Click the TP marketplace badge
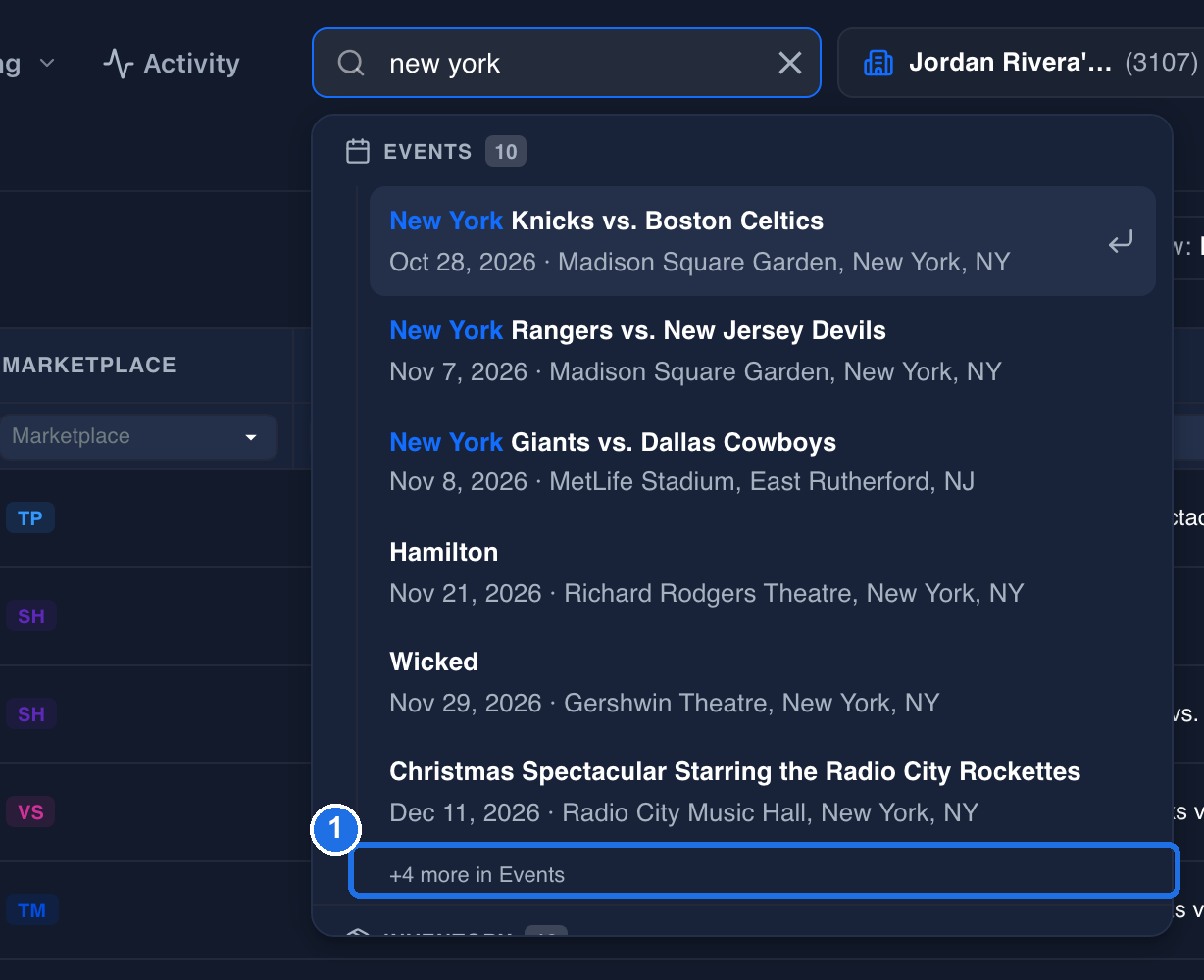 [x=30, y=517]
